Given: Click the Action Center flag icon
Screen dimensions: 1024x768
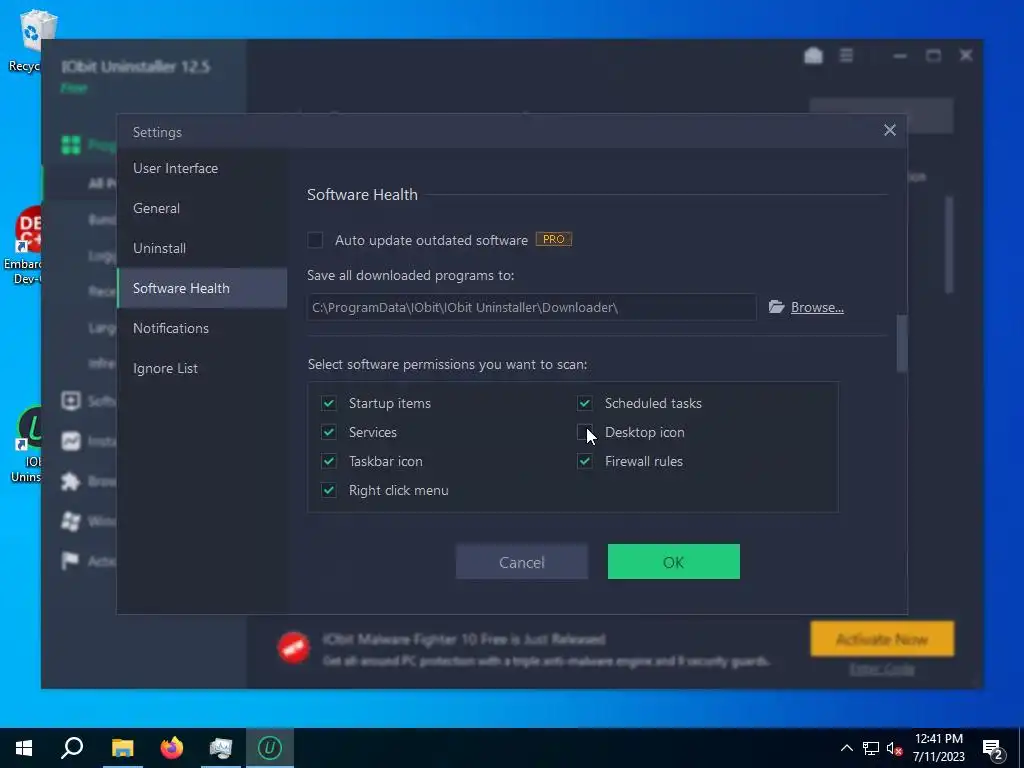Looking at the screenshot, I should point(70,560).
